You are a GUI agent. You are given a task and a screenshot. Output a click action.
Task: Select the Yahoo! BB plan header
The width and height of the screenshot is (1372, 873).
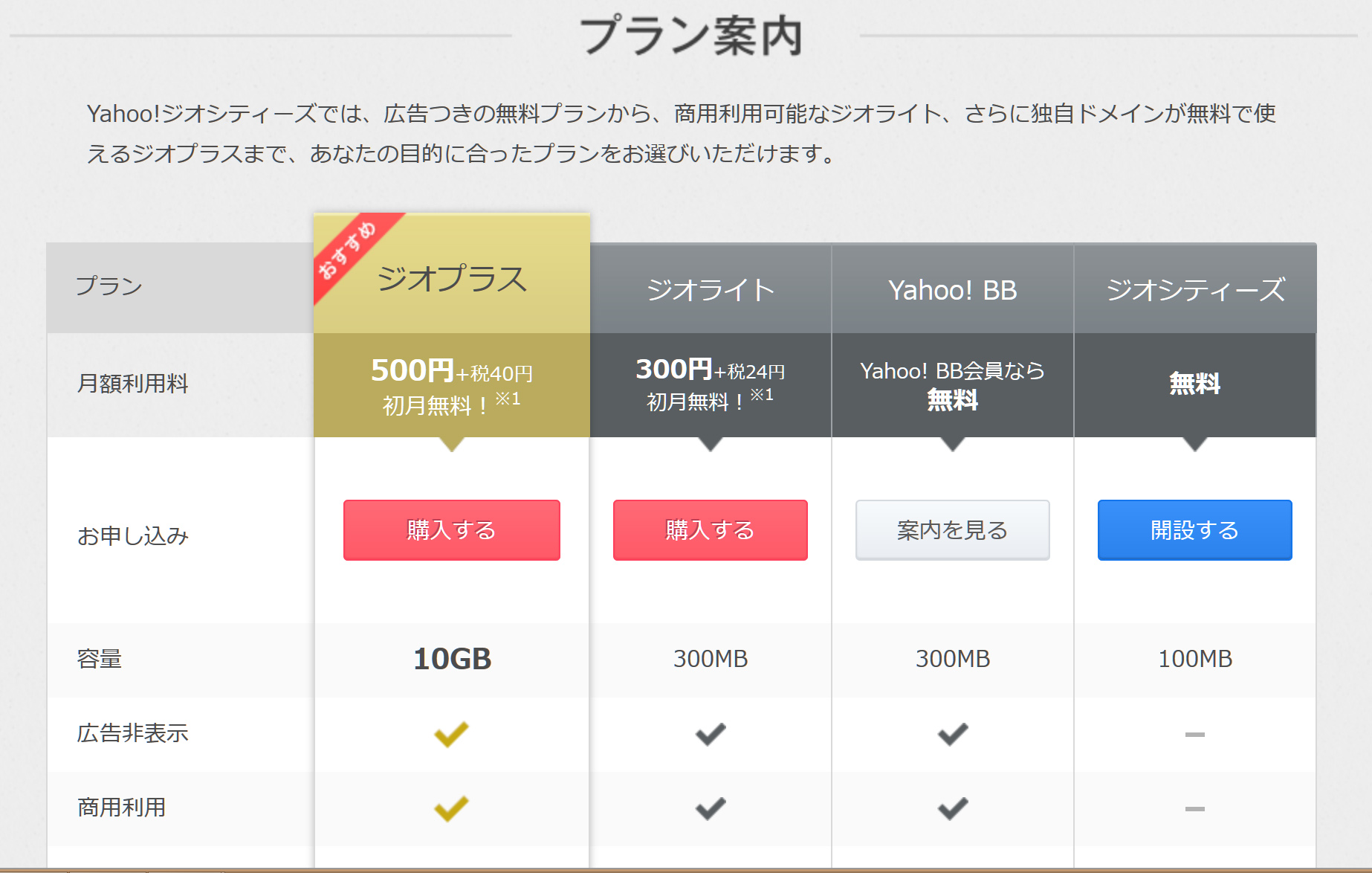[x=952, y=290]
